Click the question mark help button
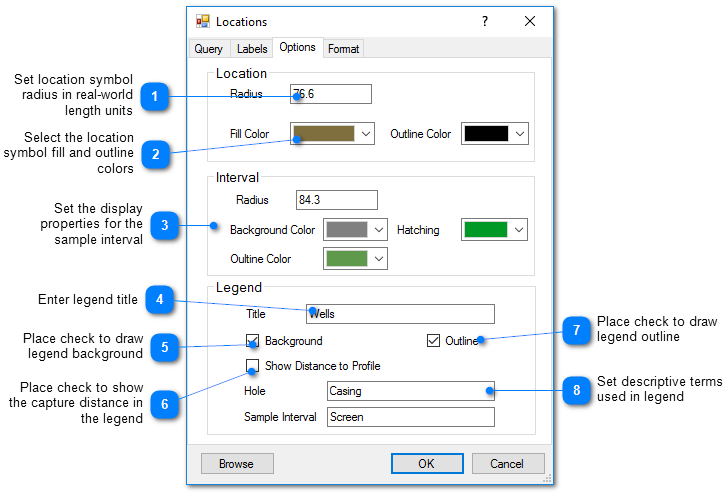 pyautogui.click(x=485, y=21)
